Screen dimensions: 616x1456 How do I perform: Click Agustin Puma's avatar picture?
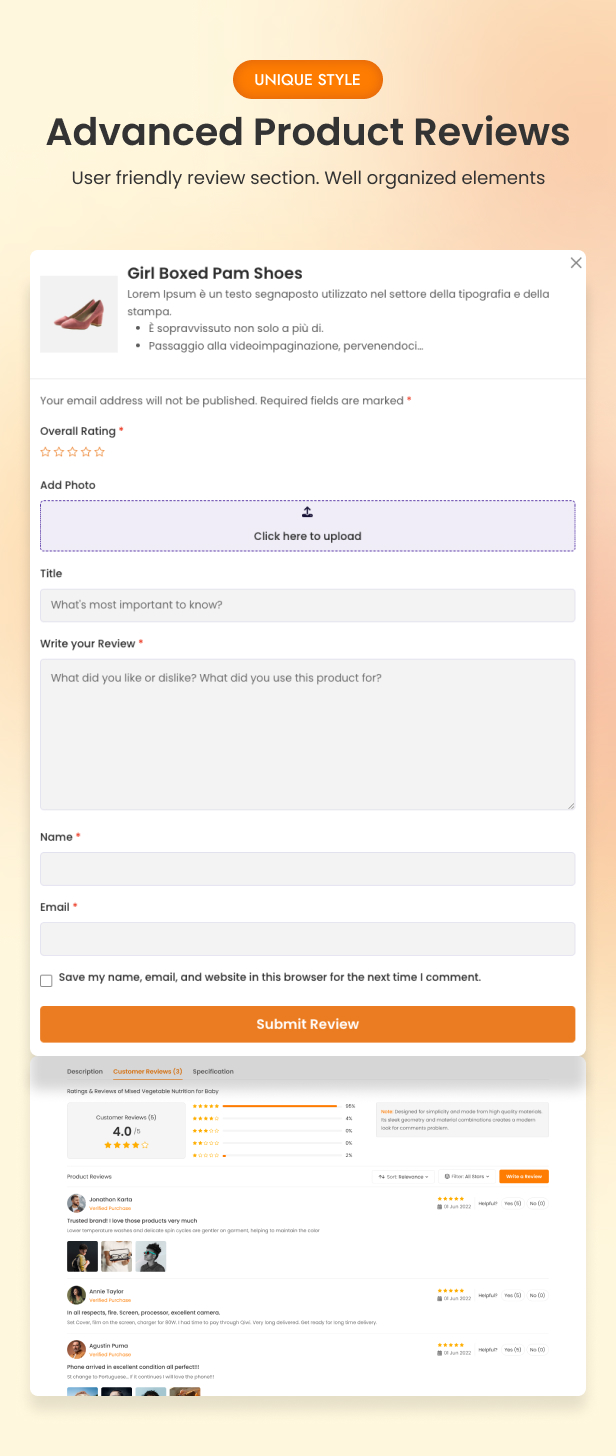76,1349
